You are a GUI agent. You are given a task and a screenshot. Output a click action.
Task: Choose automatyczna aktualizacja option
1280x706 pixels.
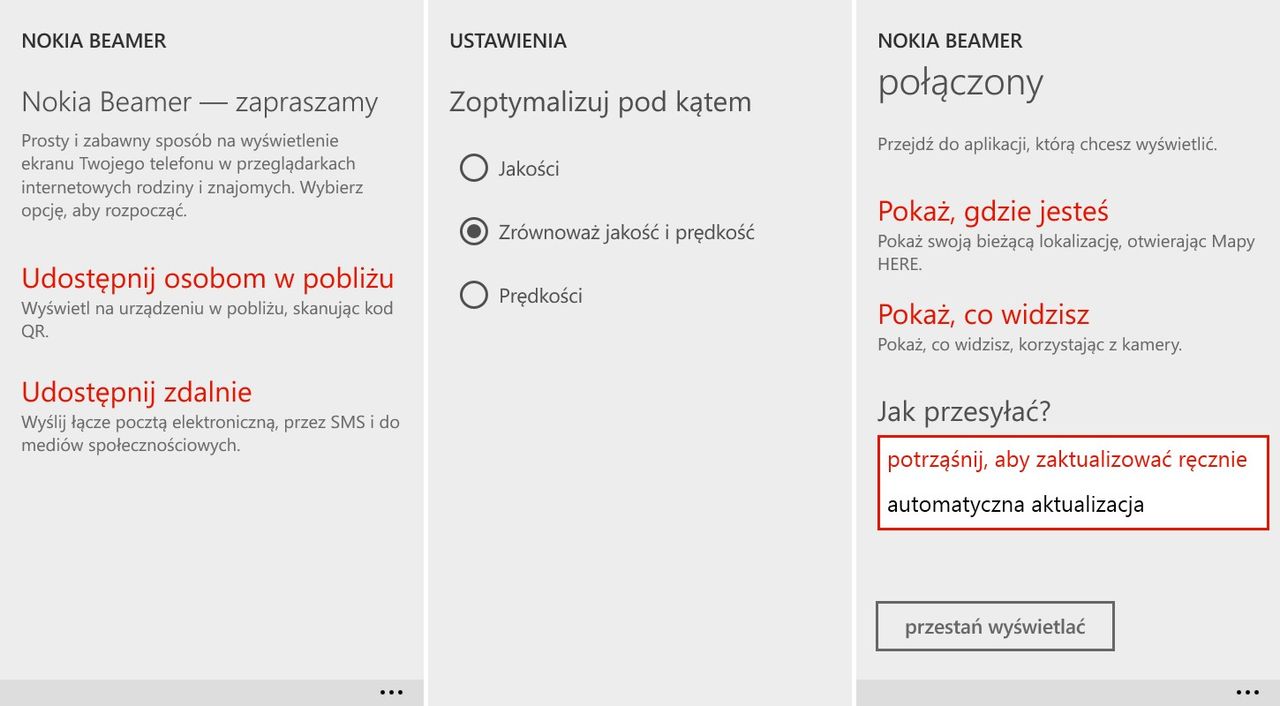coord(1015,504)
